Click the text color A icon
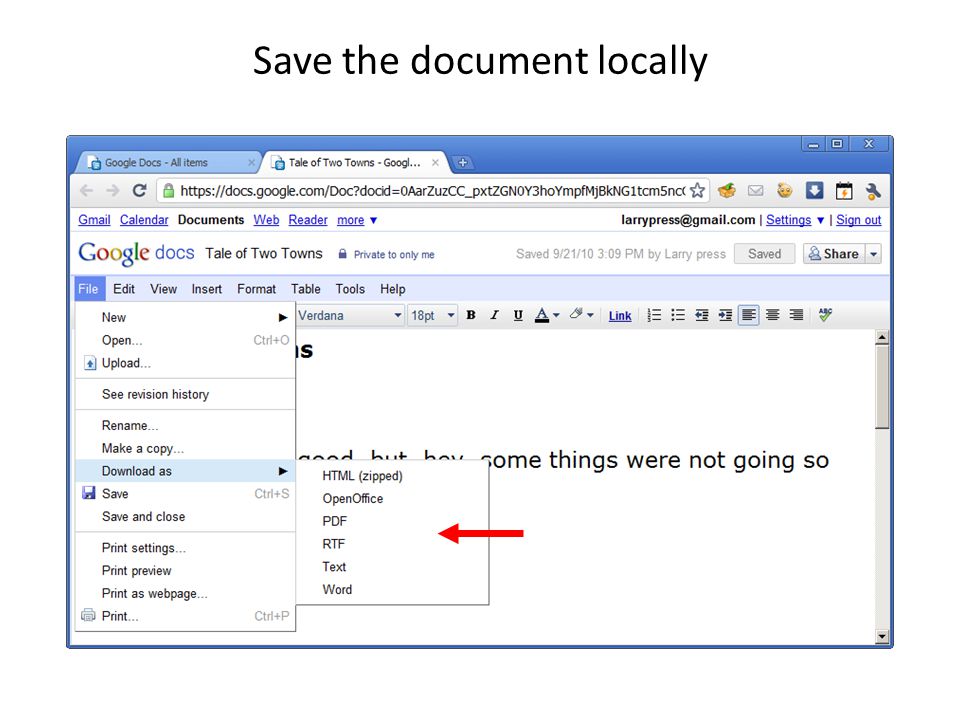This screenshot has width=960, height=720. pos(542,315)
